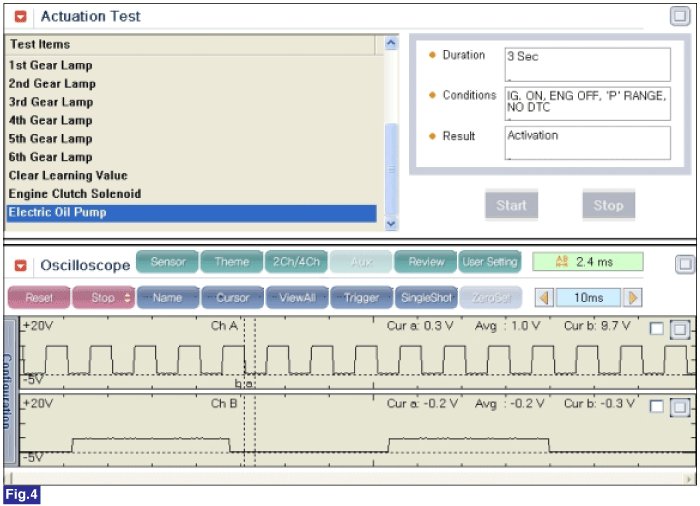Click the Duration value field
Image resolution: width=700 pixels, height=506 pixels.
pos(587,64)
